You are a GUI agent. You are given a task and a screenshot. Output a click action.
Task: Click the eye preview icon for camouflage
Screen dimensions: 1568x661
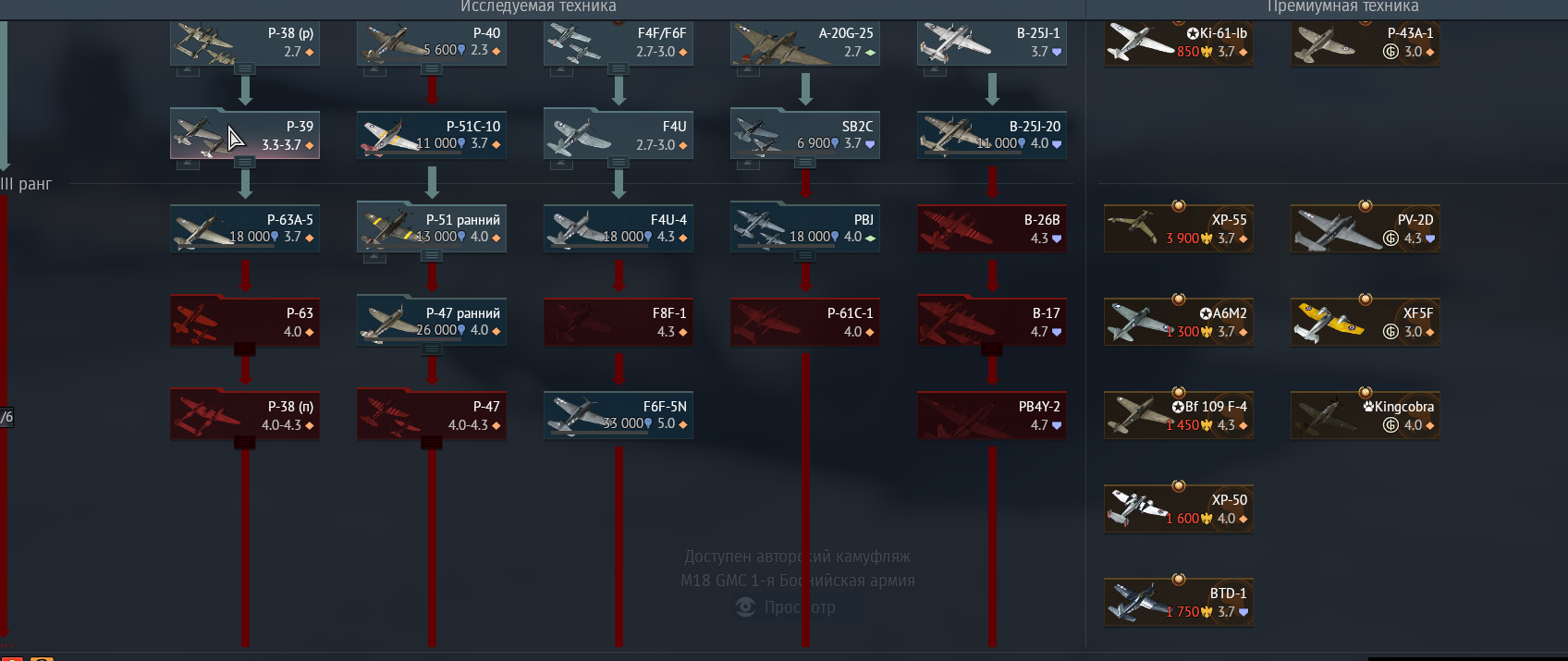745,607
